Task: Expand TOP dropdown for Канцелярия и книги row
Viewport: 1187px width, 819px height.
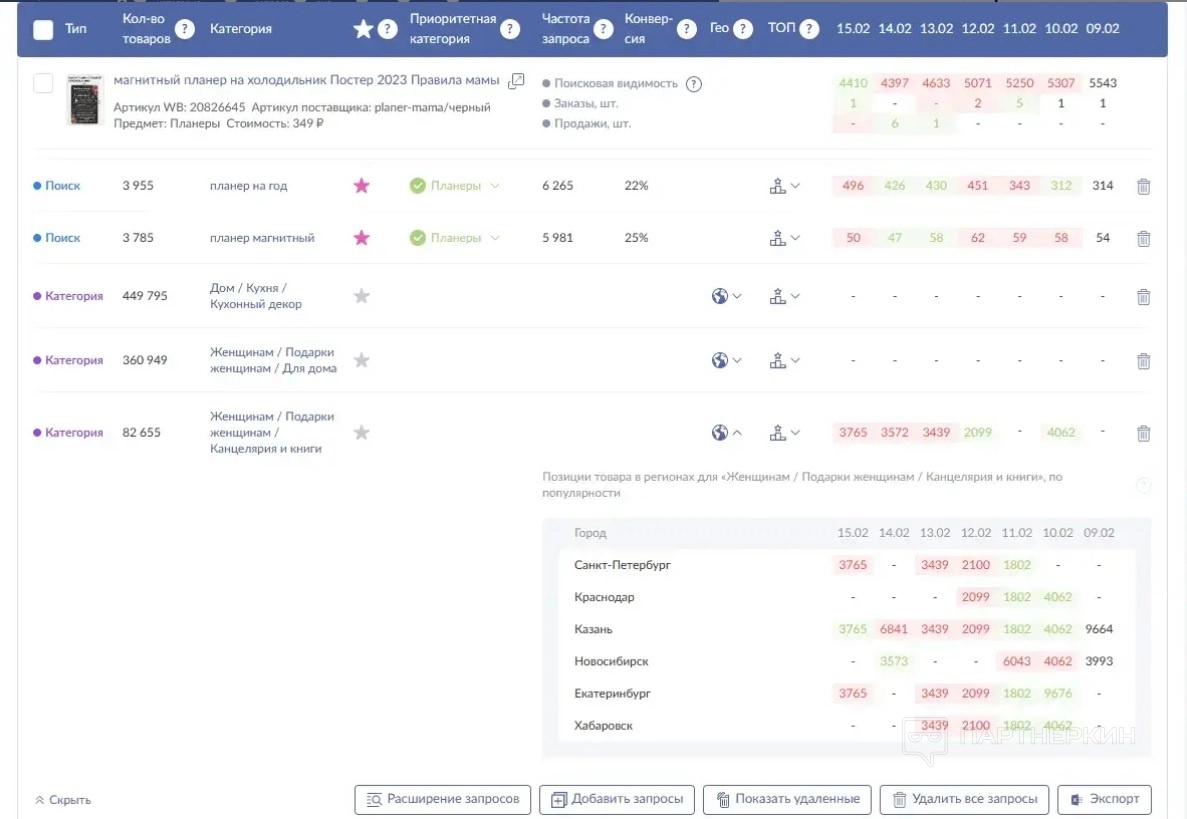Action: [x=785, y=433]
